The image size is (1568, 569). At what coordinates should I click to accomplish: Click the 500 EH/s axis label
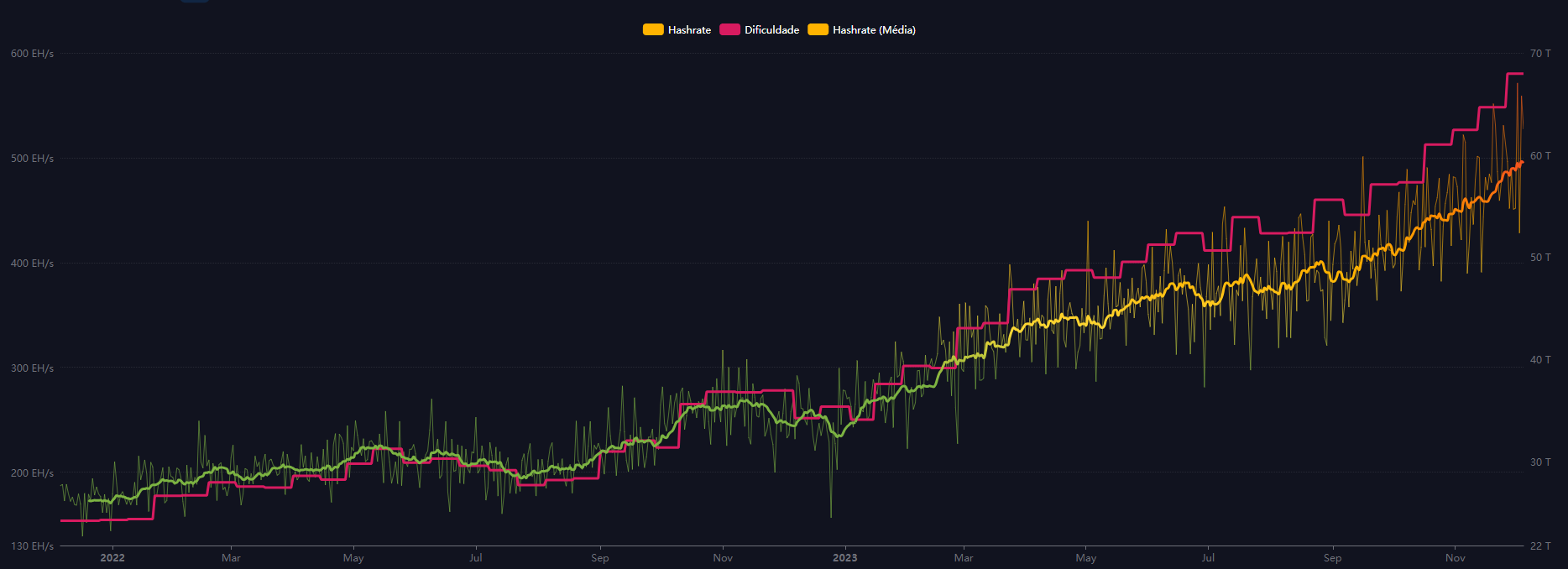[32, 159]
